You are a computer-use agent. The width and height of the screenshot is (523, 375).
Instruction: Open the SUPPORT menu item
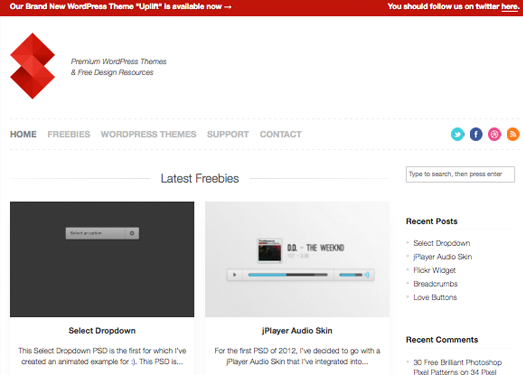[x=228, y=134]
